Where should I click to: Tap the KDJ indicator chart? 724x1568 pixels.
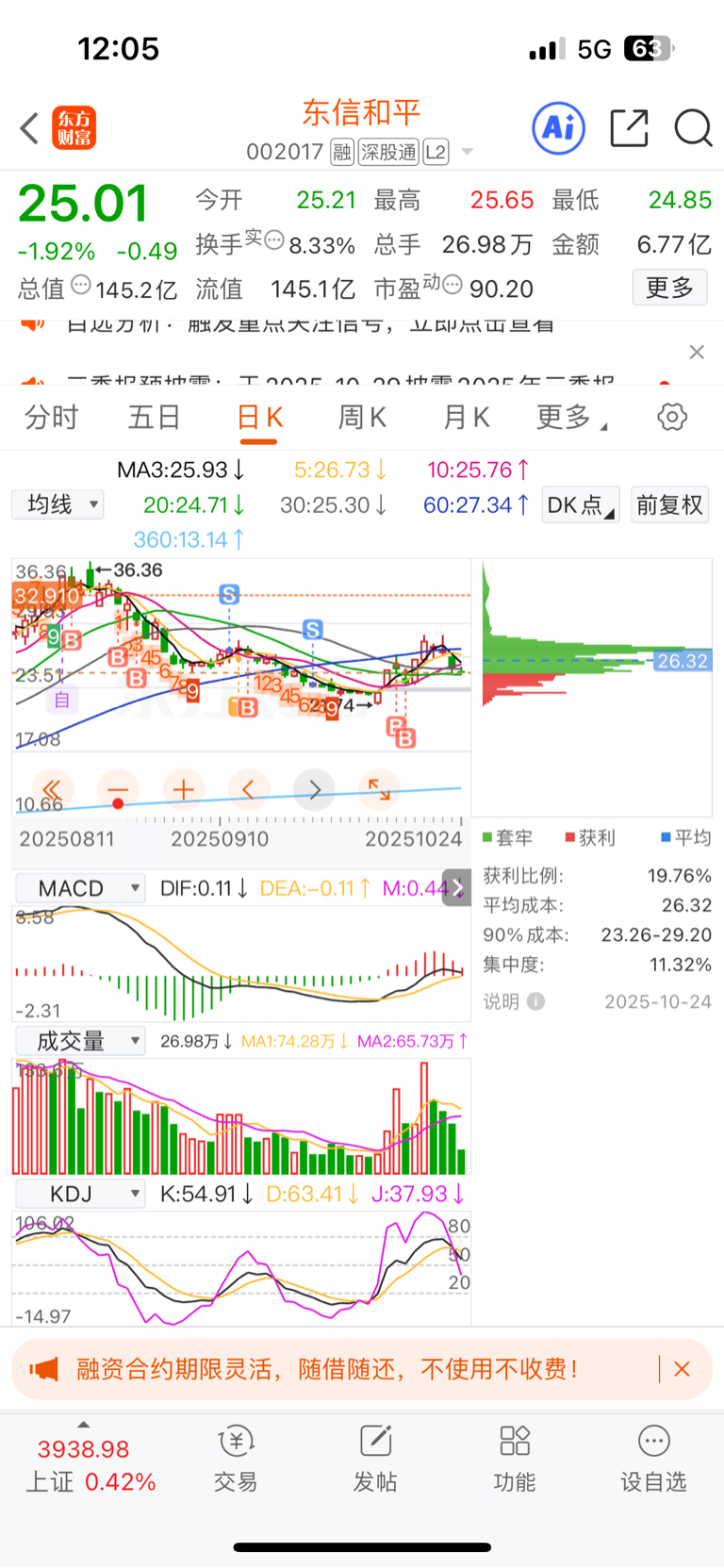click(241, 1269)
